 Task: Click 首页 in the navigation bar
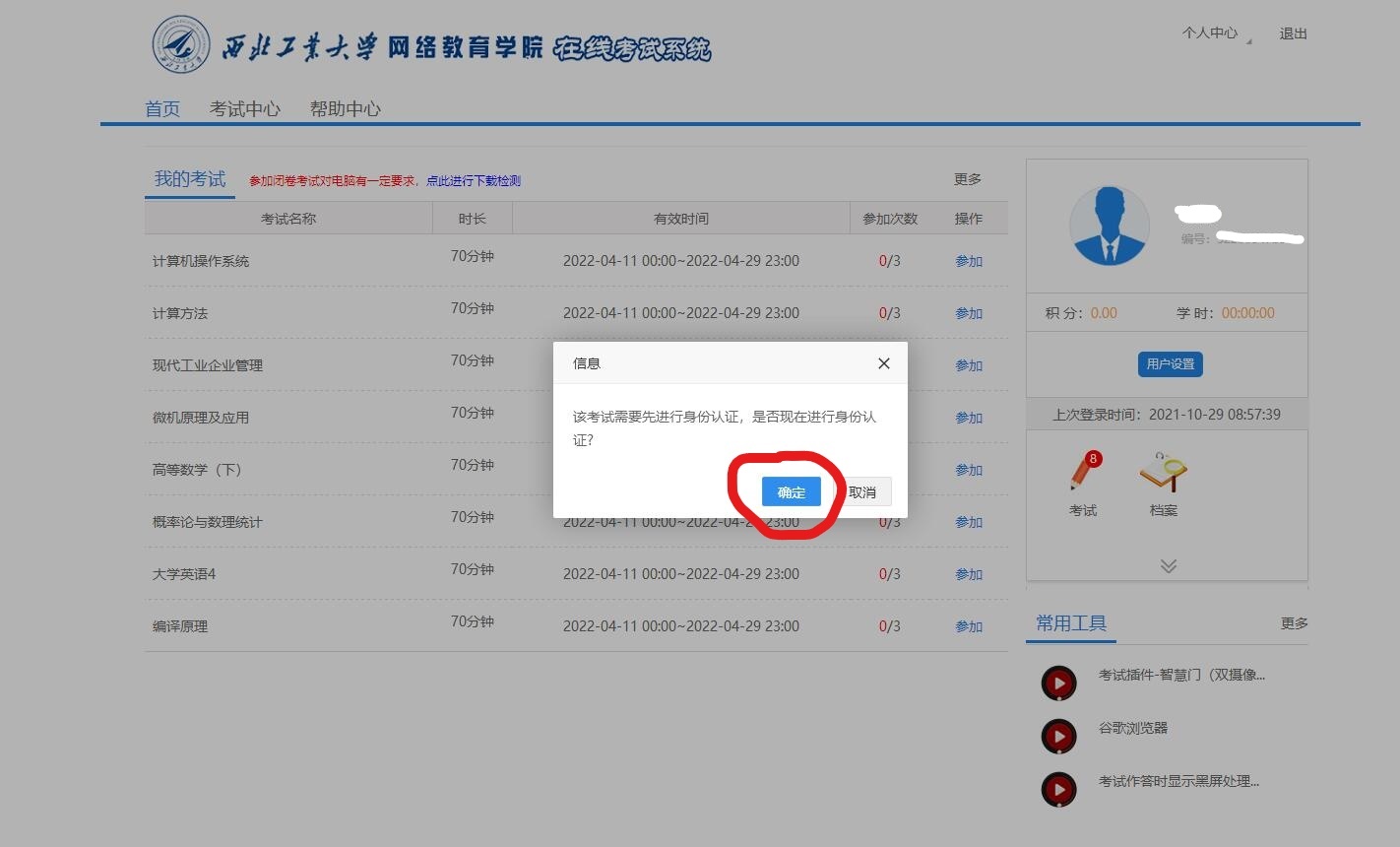tap(162, 108)
